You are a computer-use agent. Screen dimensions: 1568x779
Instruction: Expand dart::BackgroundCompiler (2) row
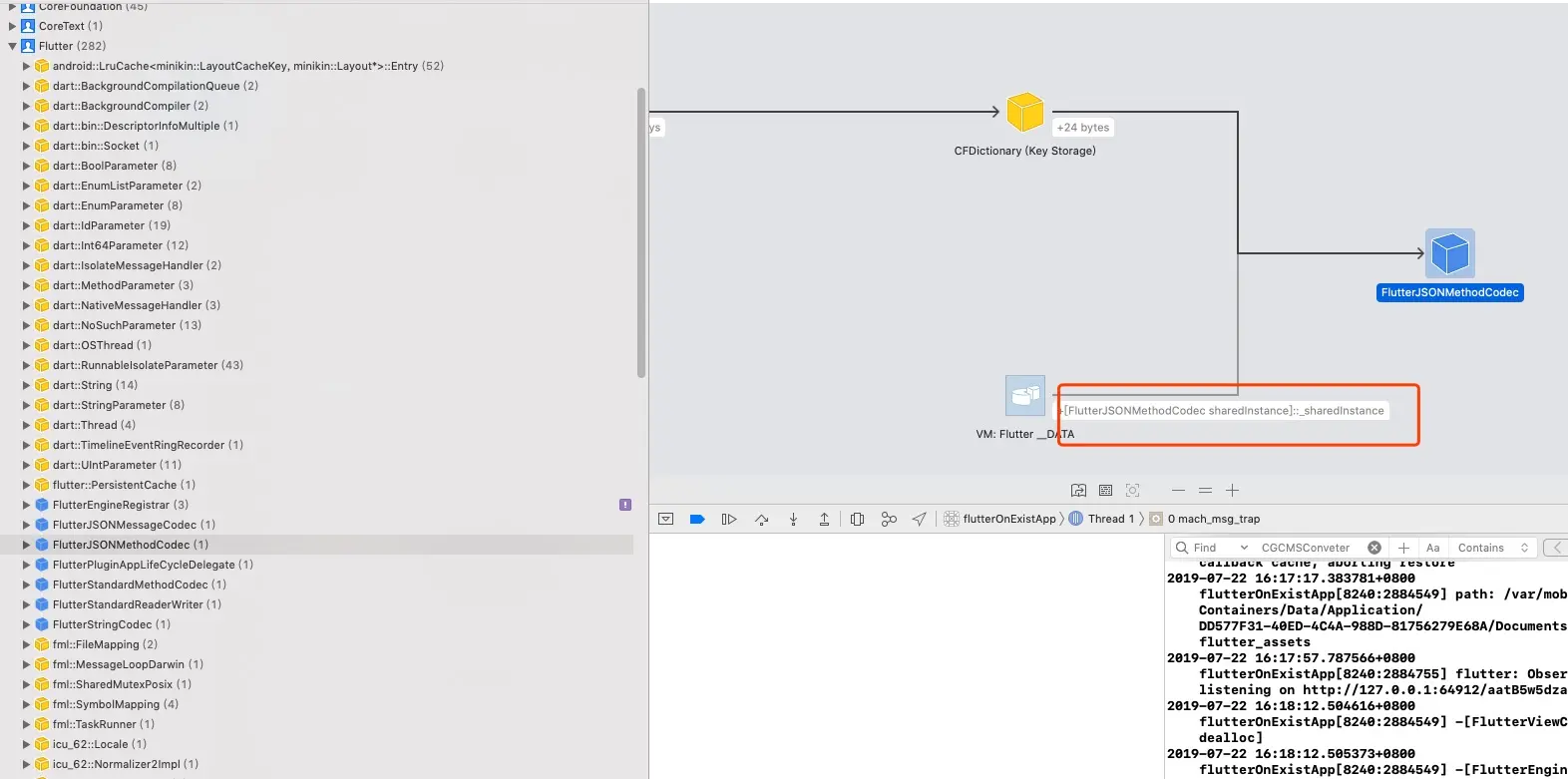pos(27,106)
